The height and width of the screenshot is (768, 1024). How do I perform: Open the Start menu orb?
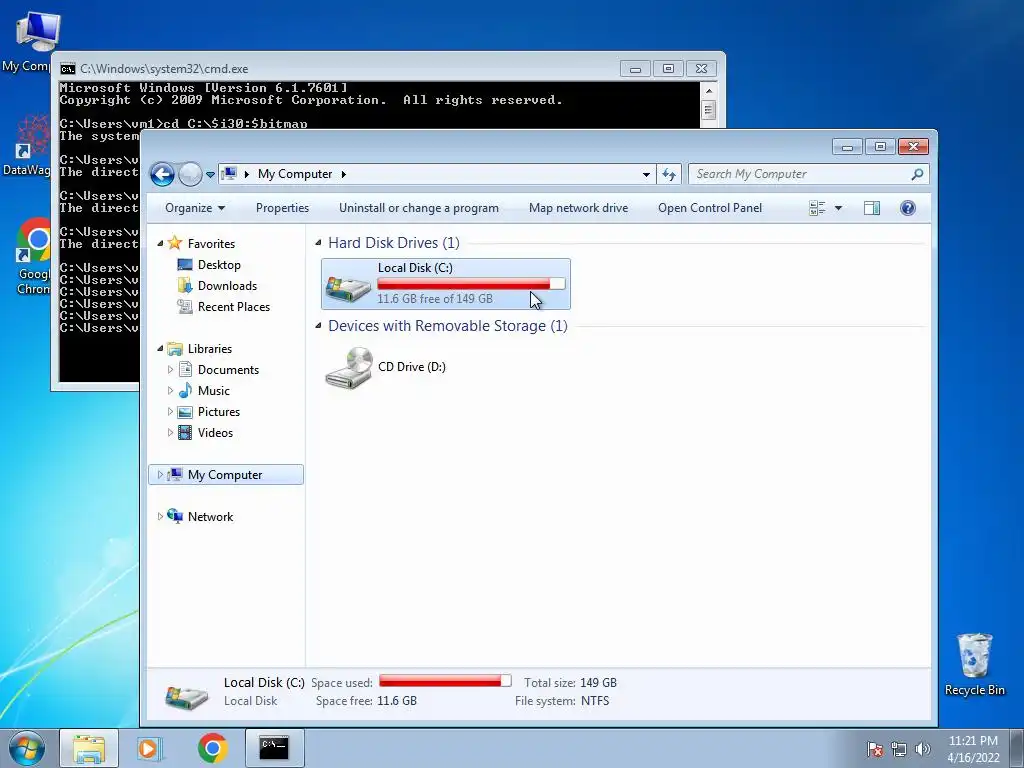click(x=27, y=748)
